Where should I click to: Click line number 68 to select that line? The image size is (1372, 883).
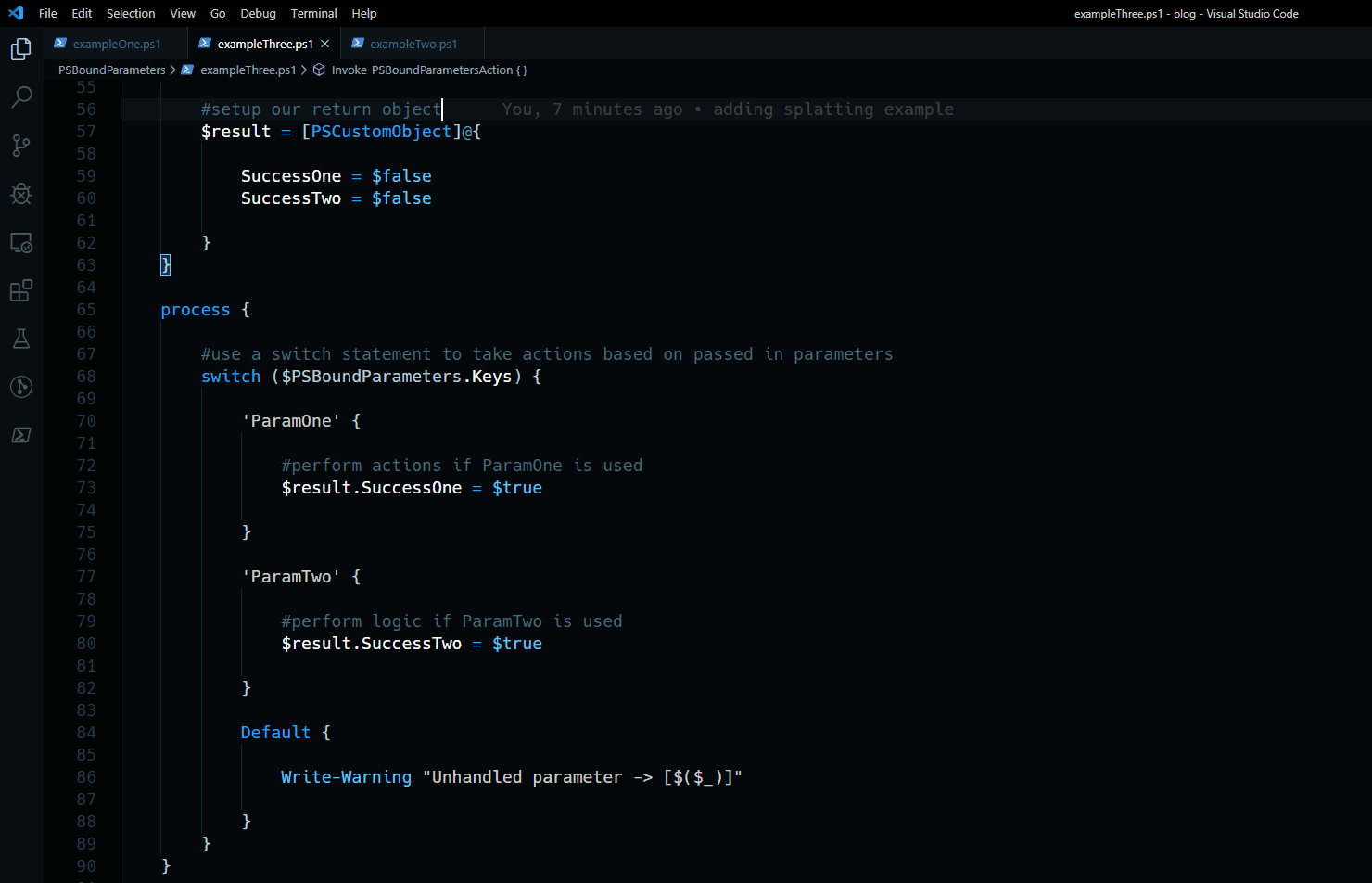coord(85,376)
